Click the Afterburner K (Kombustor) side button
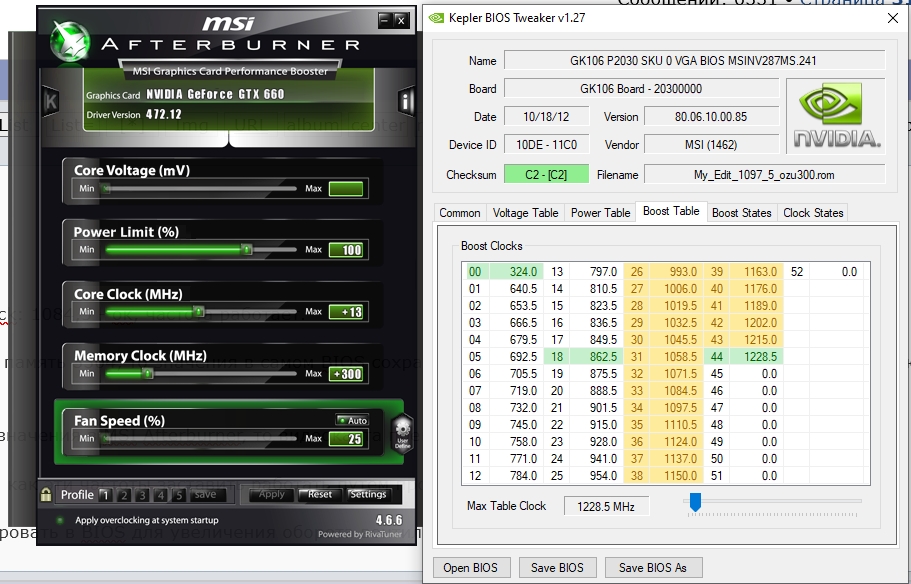 [x=50, y=101]
